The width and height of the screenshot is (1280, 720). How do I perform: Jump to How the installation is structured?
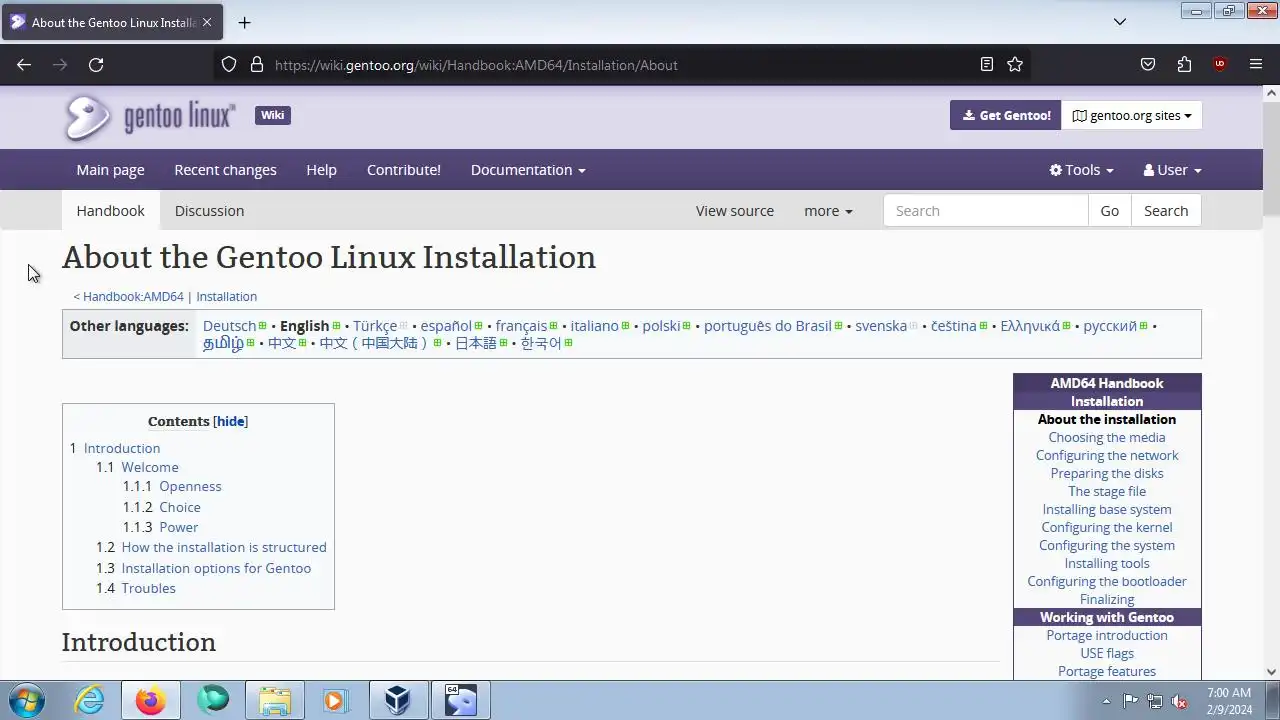[x=224, y=547]
